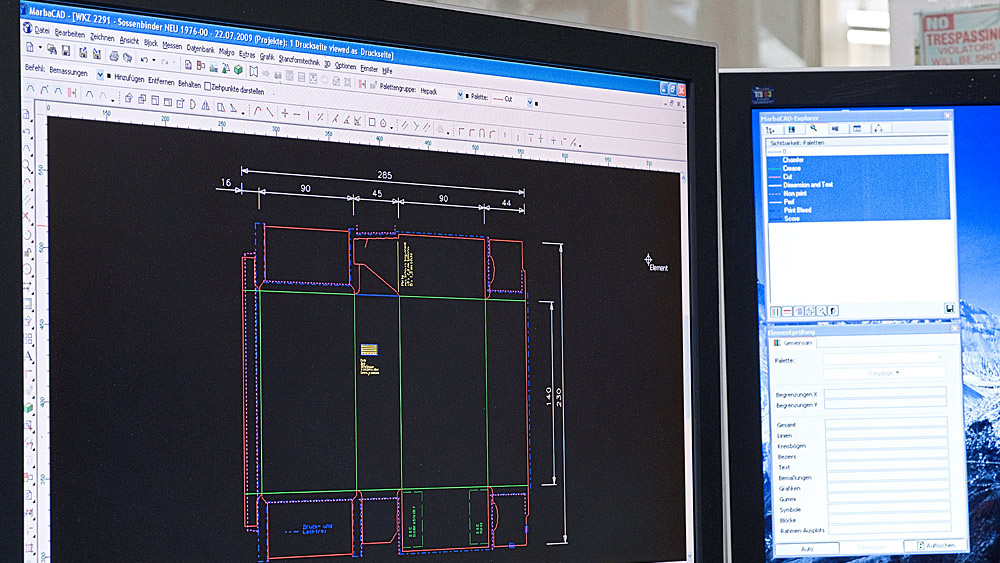Image resolution: width=1000 pixels, height=563 pixels.
Task: Click the green cube icon in left toolbar
Action: (29, 407)
